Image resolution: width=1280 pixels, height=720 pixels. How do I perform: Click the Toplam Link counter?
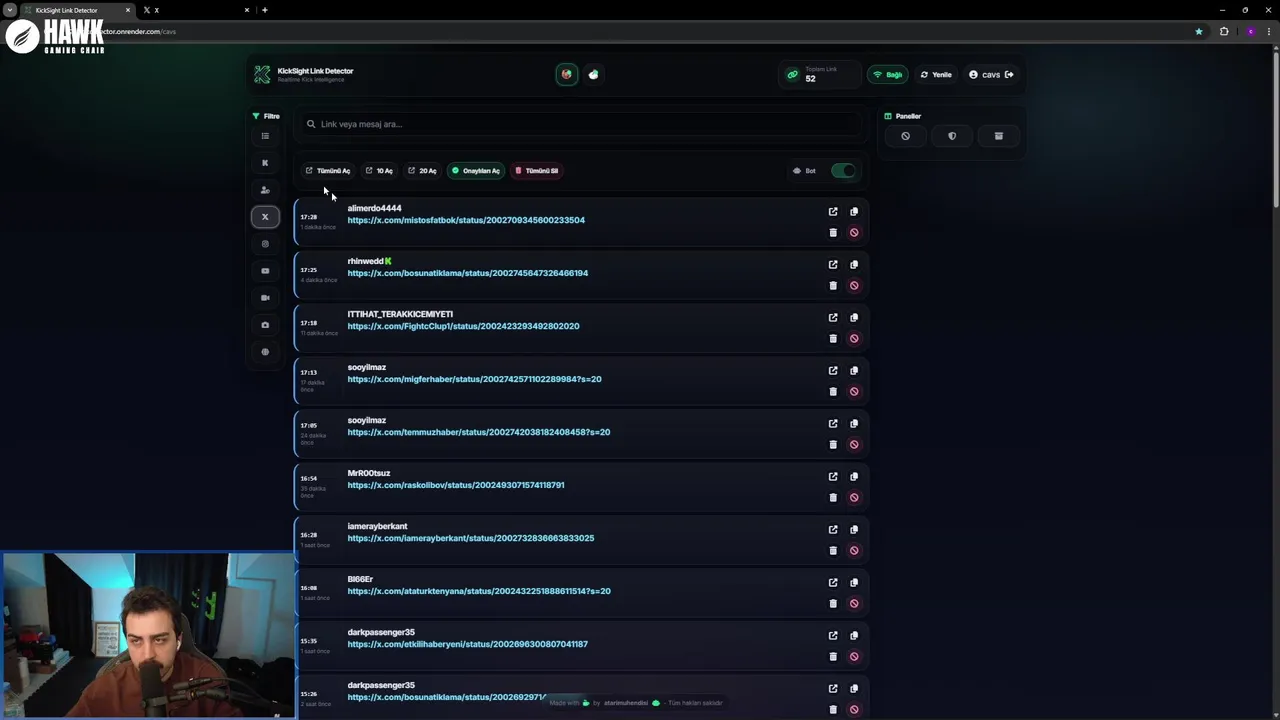pos(820,75)
